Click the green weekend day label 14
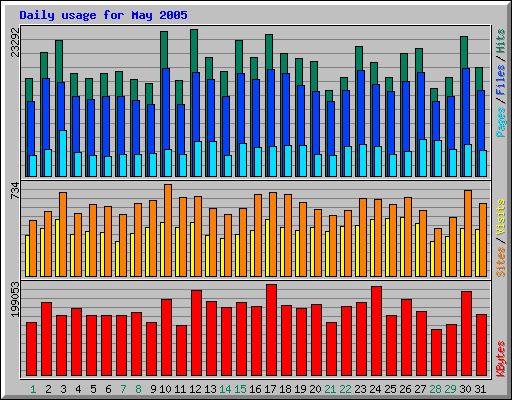The height and width of the screenshot is (400, 512). tap(225, 389)
